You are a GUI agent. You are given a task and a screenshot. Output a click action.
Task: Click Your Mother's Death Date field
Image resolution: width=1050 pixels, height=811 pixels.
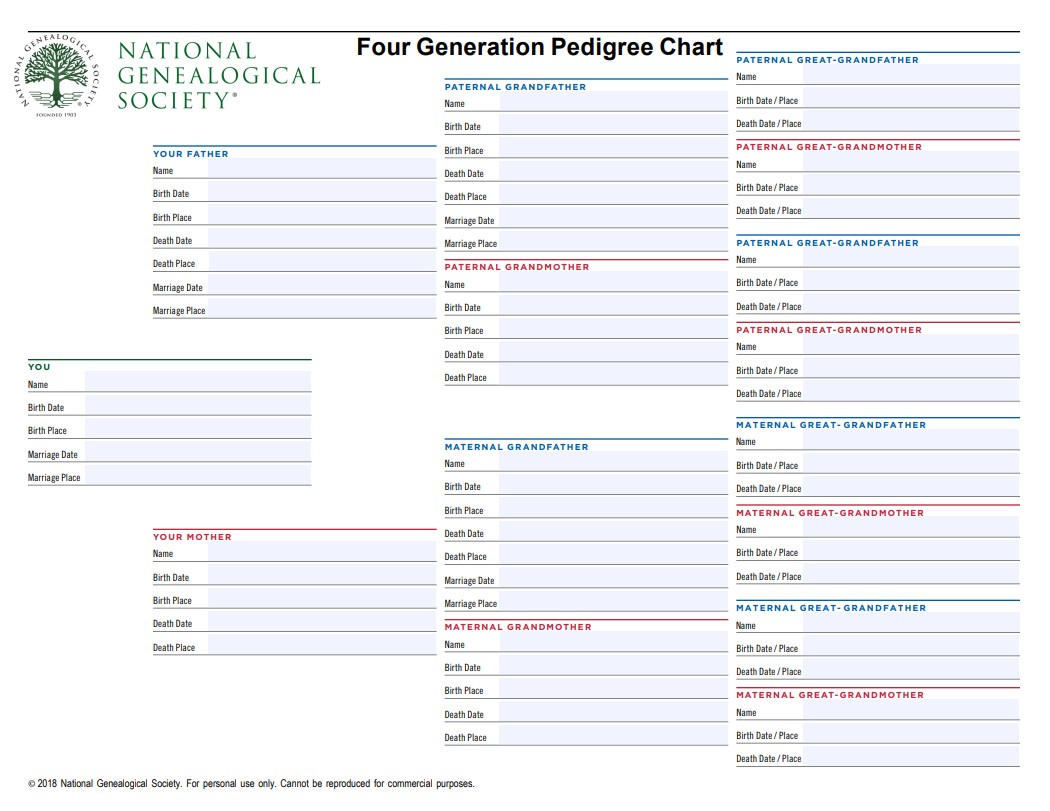click(x=321, y=621)
